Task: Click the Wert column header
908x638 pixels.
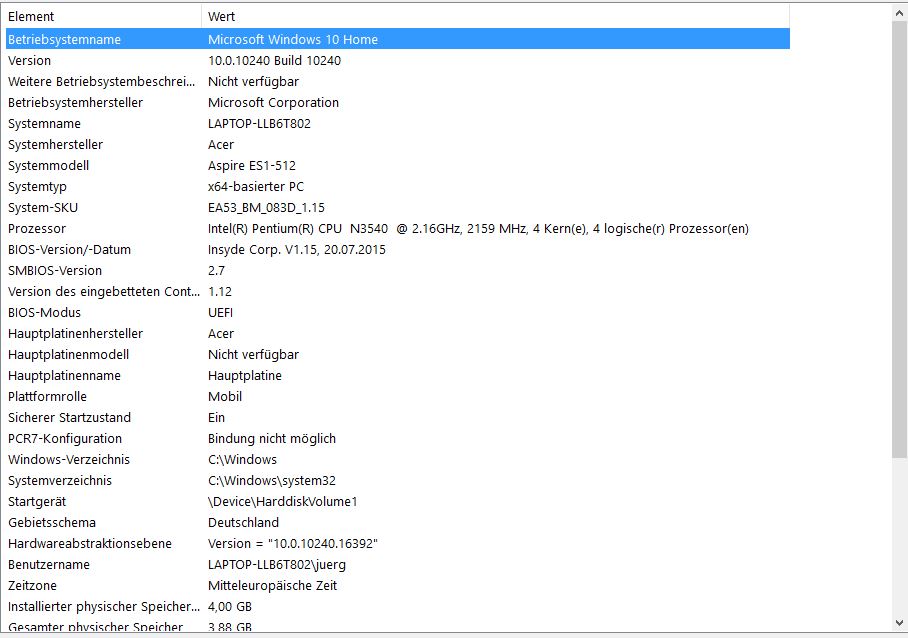Action: (x=495, y=16)
